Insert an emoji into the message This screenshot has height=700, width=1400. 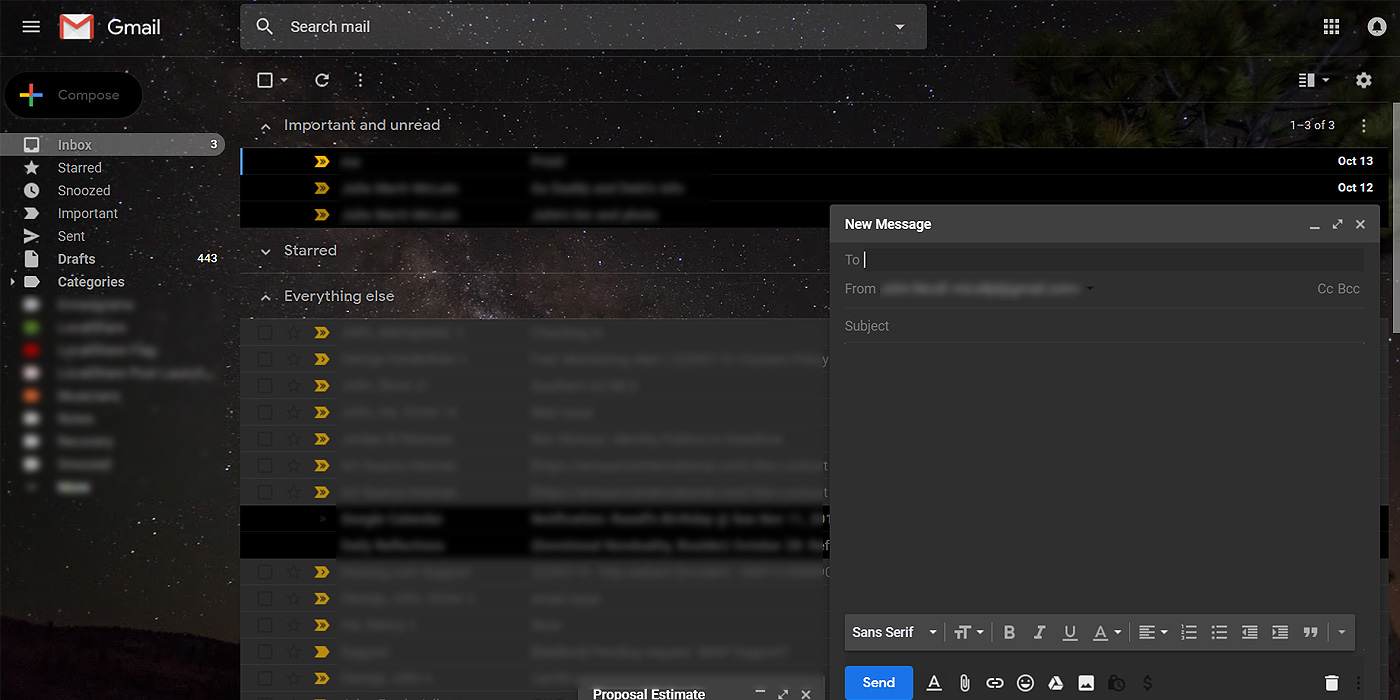coord(1025,683)
